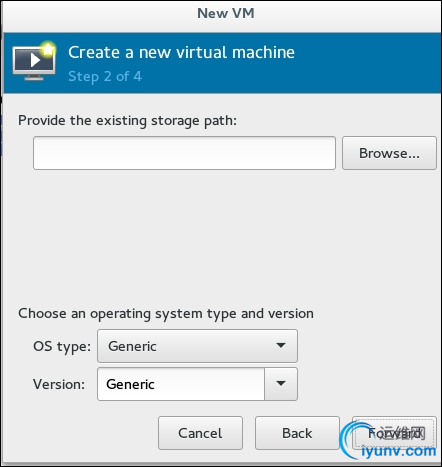Click the Step 2 of 4 text
This screenshot has width=442, height=467.
pos(105,77)
